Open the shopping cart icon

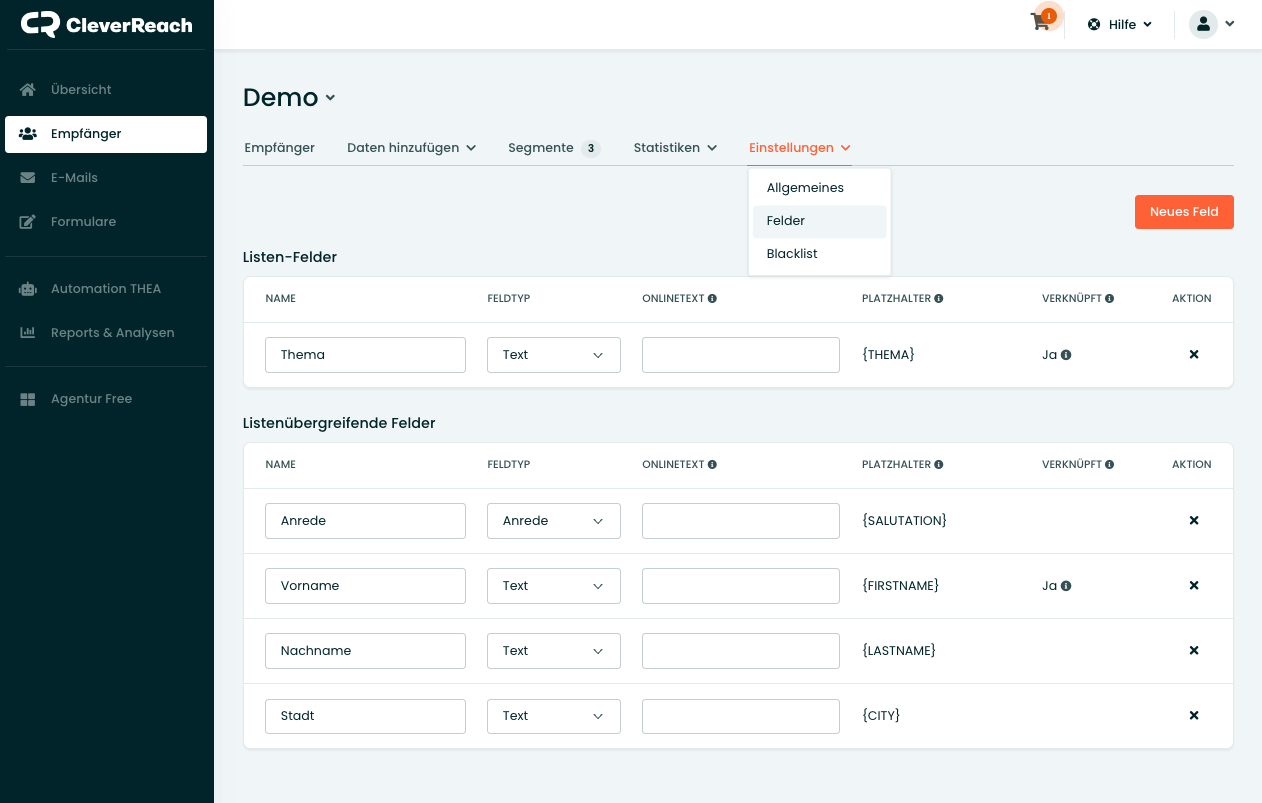(1041, 23)
